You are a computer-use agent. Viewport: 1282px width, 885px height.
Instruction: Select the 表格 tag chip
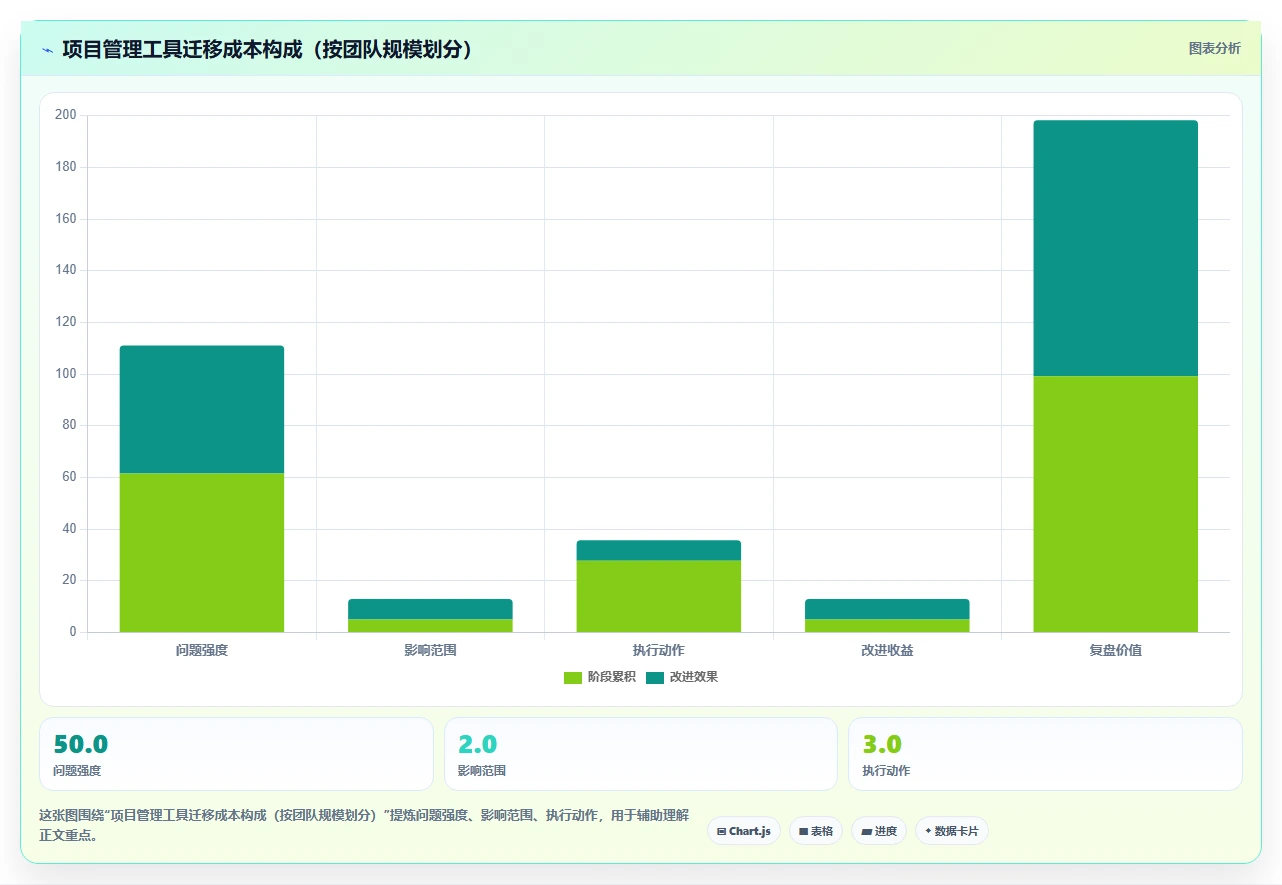[816, 831]
